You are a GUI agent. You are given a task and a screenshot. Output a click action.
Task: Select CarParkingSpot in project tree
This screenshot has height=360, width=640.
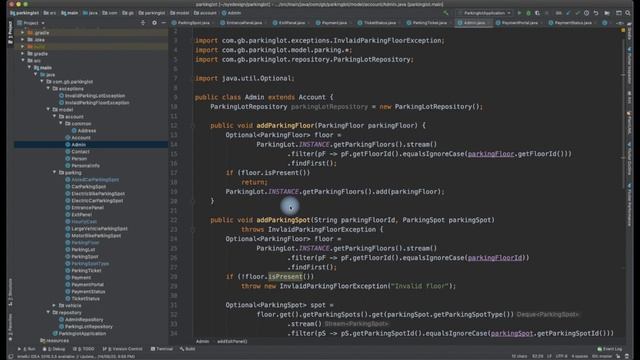point(85,187)
